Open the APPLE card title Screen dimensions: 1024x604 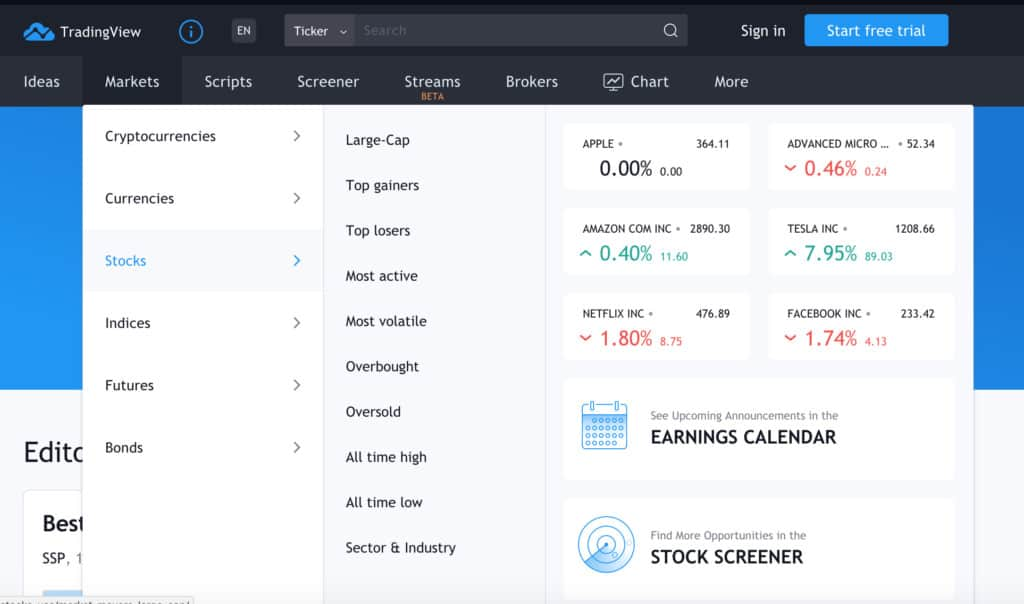coord(598,144)
